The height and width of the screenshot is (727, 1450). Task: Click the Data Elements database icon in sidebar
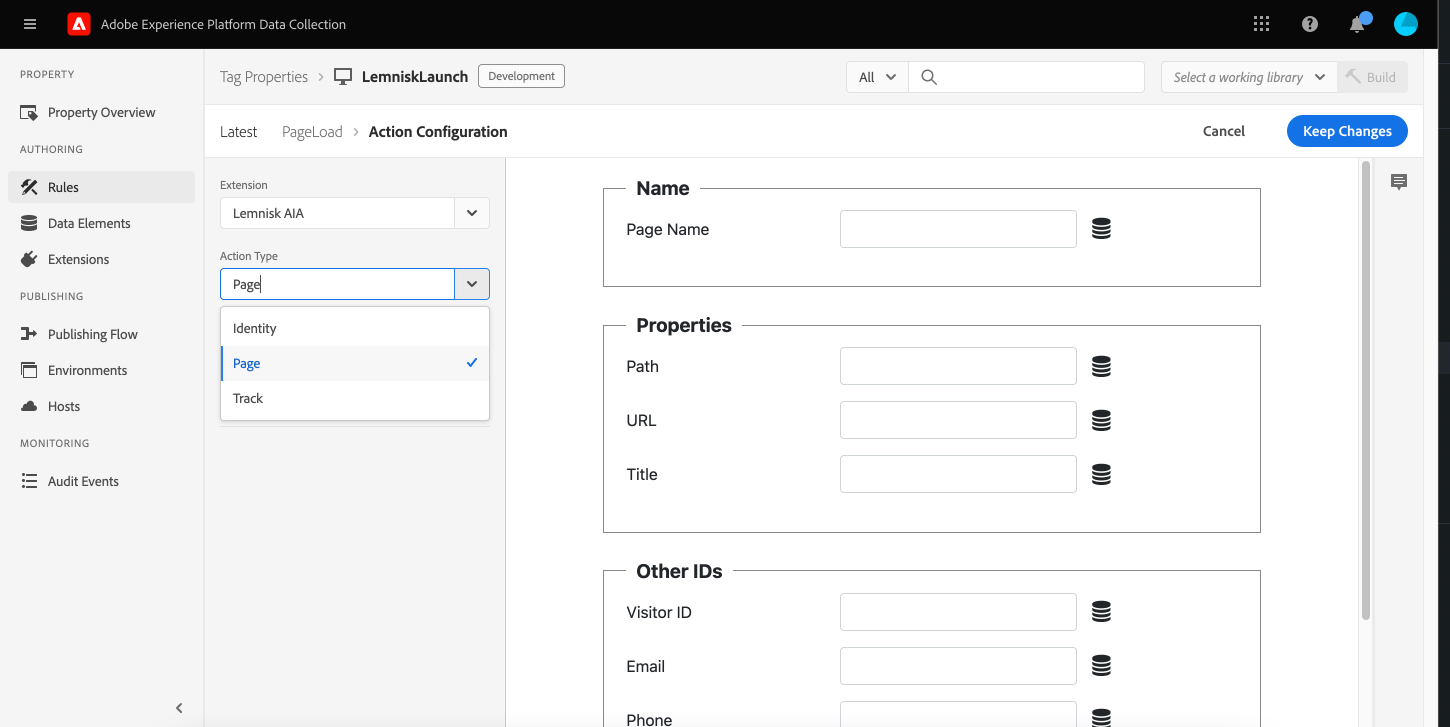click(29, 224)
